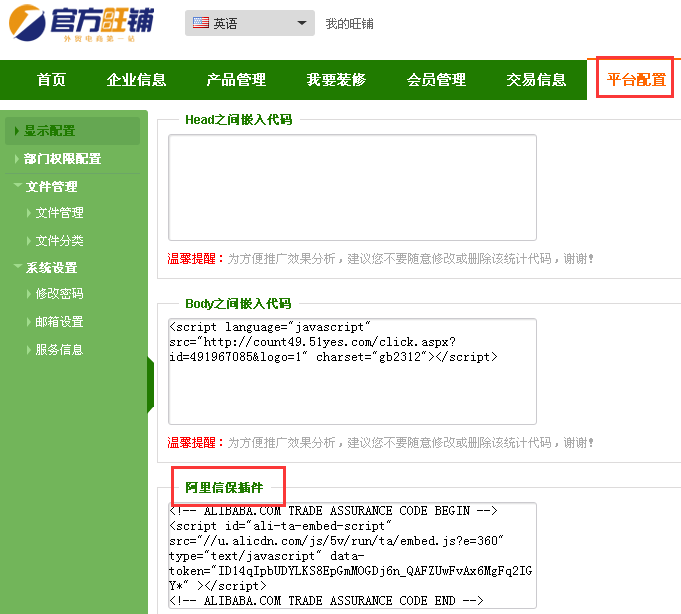681x614 pixels.
Task: Go to 首页 tab
Action: pyautogui.click(x=51, y=79)
